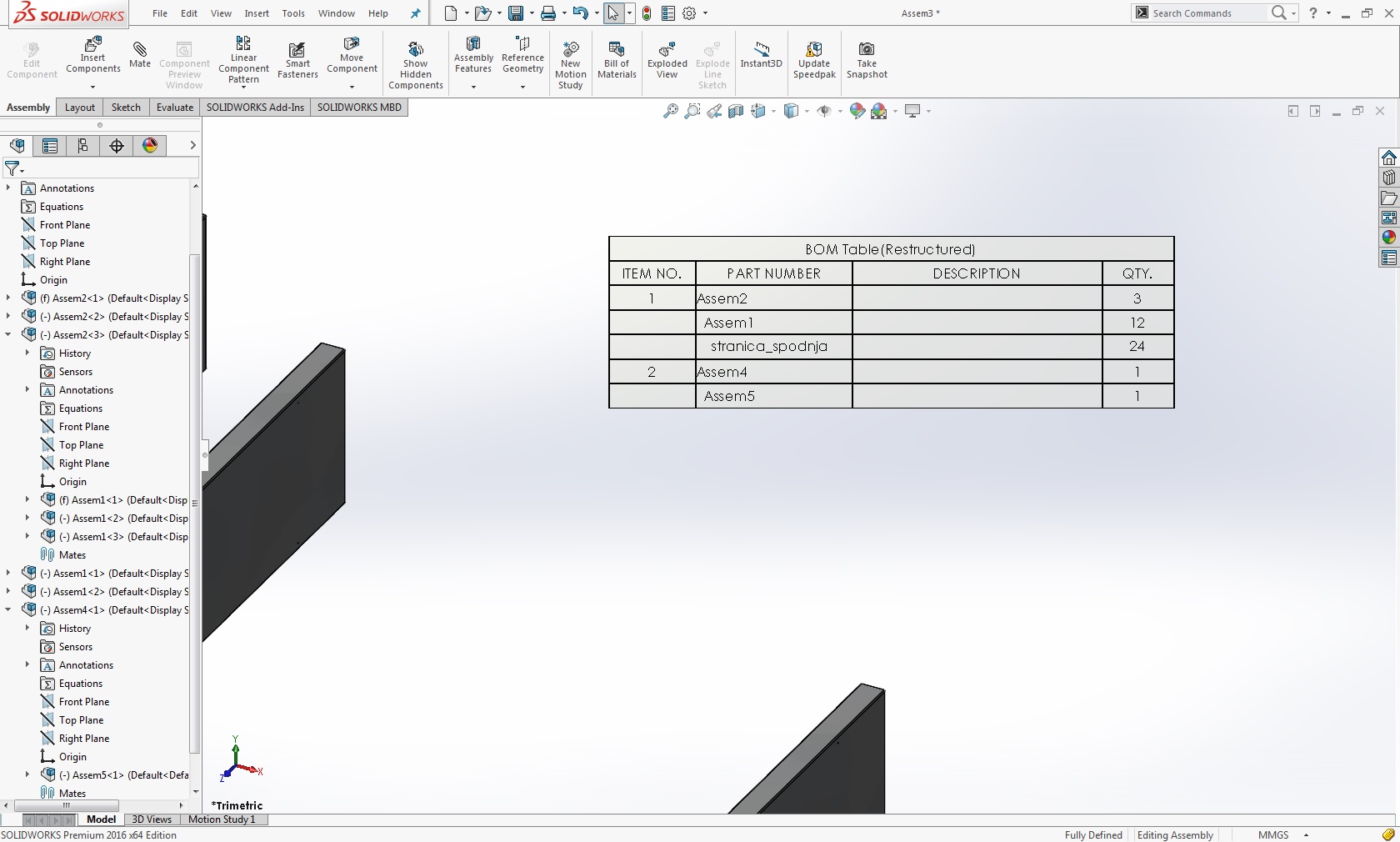Screen dimensions: 1400x842
Task: Expand the Assem2<1> tree node
Action: 8,298
